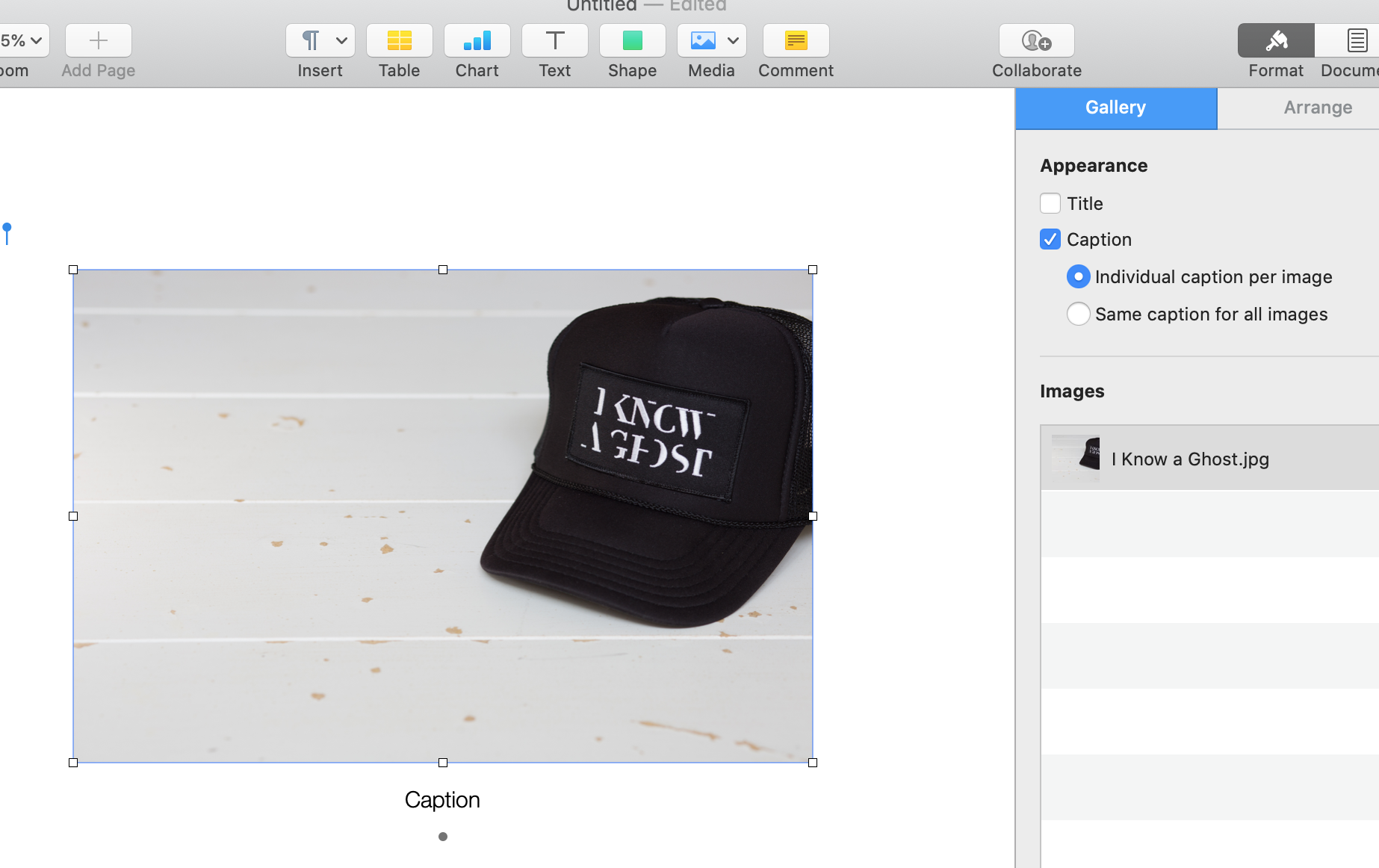This screenshot has width=1379, height=868.
Task: Click the green Shape icon
Action: click(x=632, y=40)
